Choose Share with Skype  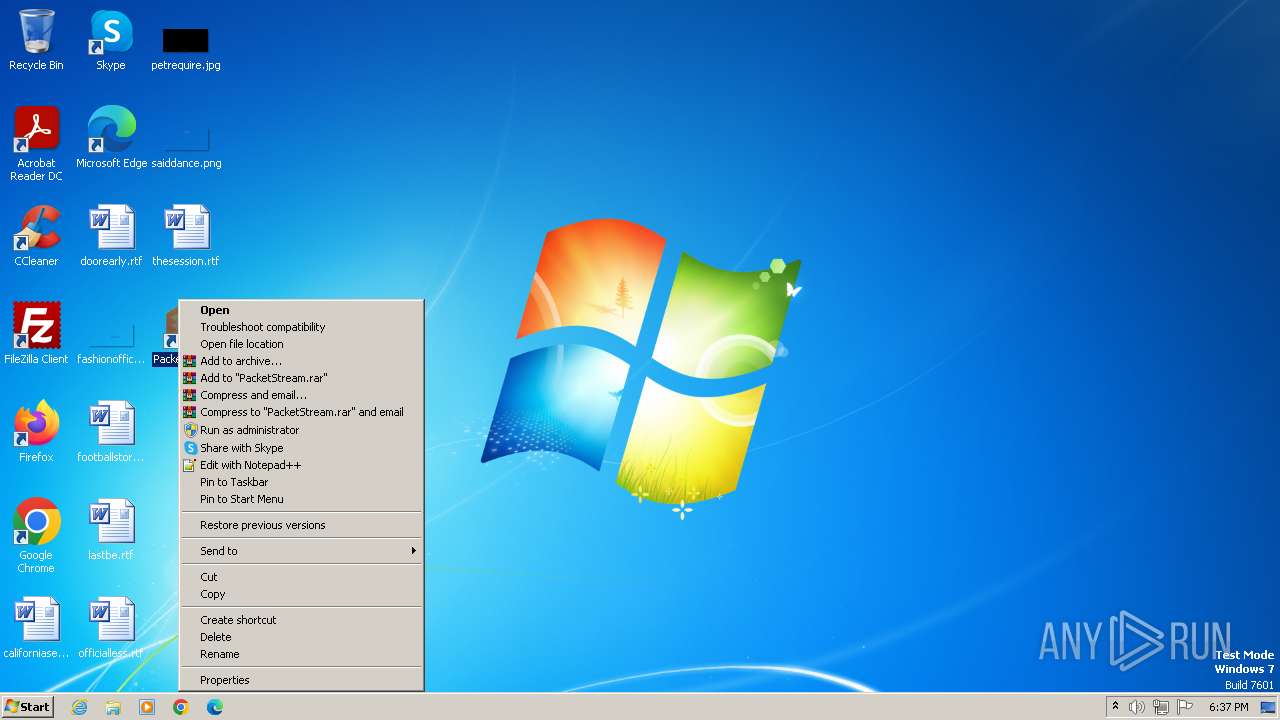(301, 448)
